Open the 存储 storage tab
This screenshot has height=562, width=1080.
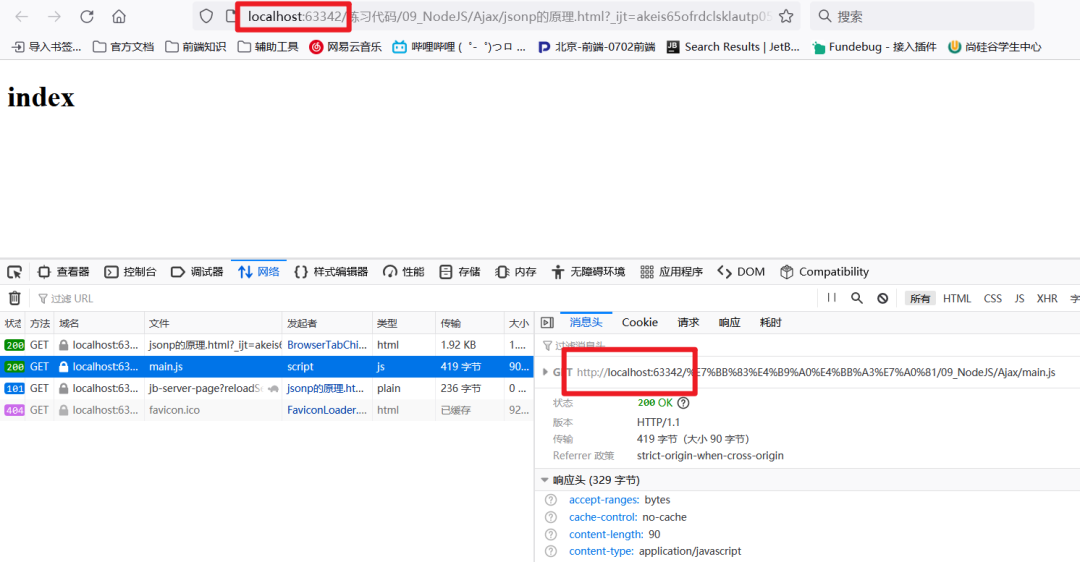pyautogui.click(x=459, y=272)
